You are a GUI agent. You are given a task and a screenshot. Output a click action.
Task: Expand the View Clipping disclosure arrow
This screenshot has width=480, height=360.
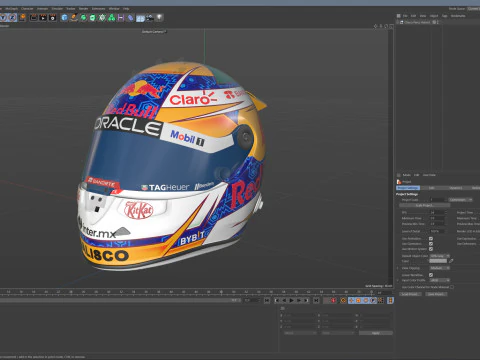(x=397, y=268)
